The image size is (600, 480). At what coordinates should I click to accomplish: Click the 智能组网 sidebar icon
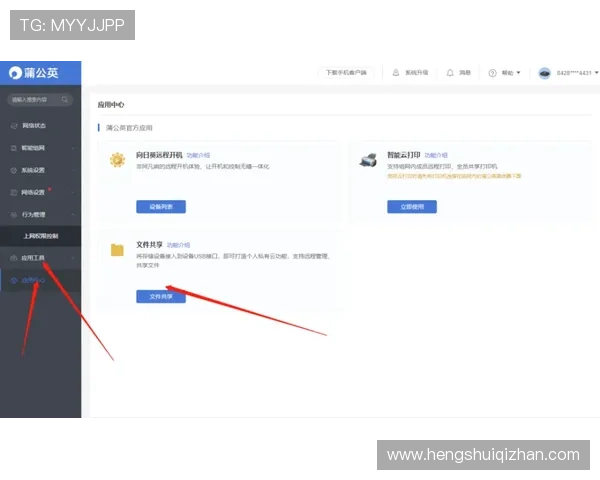(14, 148)
